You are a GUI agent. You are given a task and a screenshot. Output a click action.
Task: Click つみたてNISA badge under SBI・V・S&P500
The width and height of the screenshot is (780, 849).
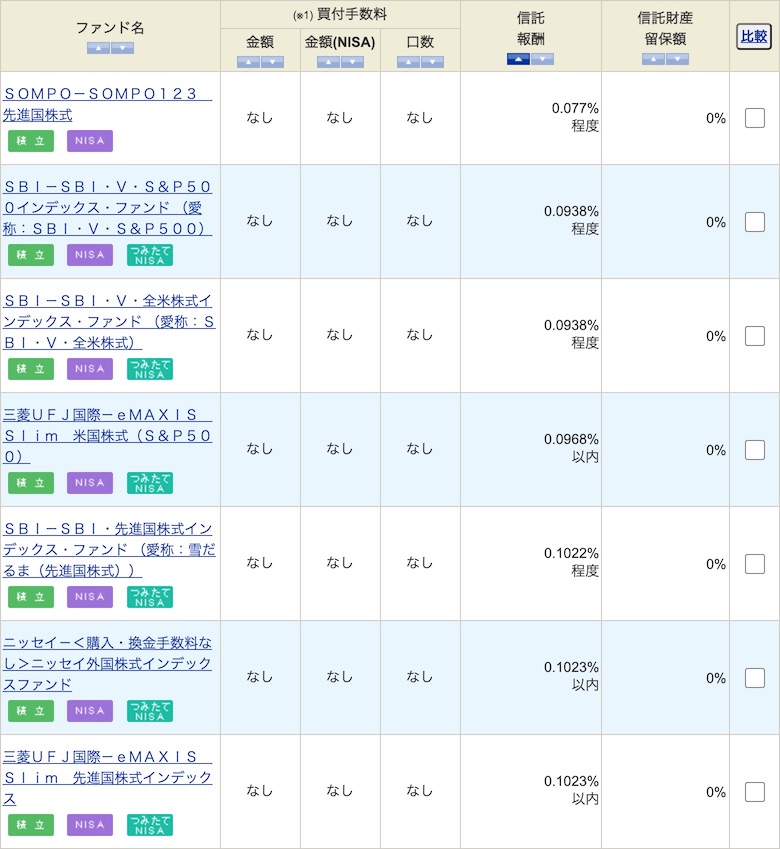tap(150, 255)
